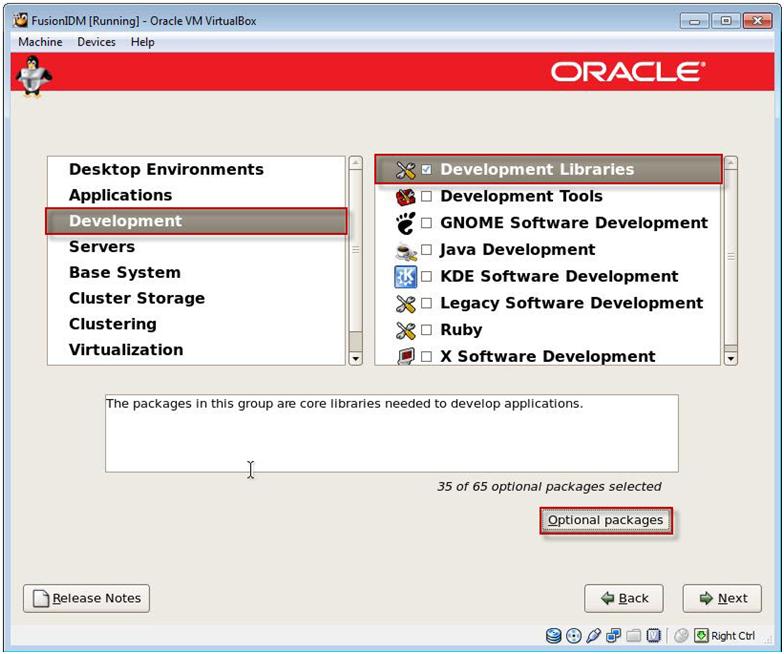Click the Legacy Software Development wrench icon

coord(405,304)
